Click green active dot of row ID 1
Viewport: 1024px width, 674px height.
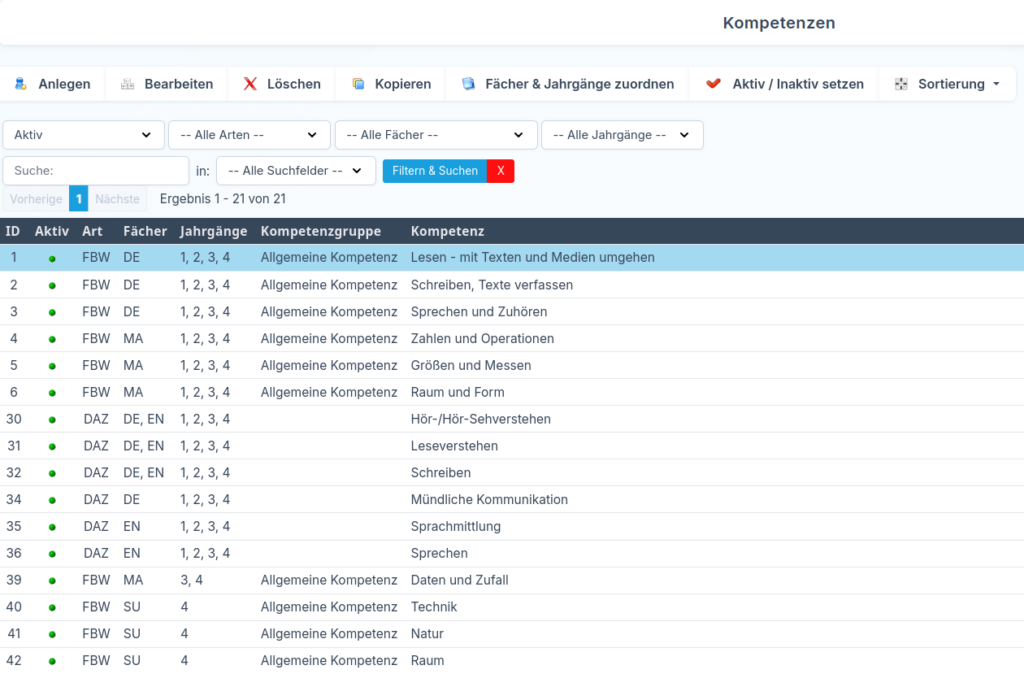pyautogui.click(x=52, y=258)
